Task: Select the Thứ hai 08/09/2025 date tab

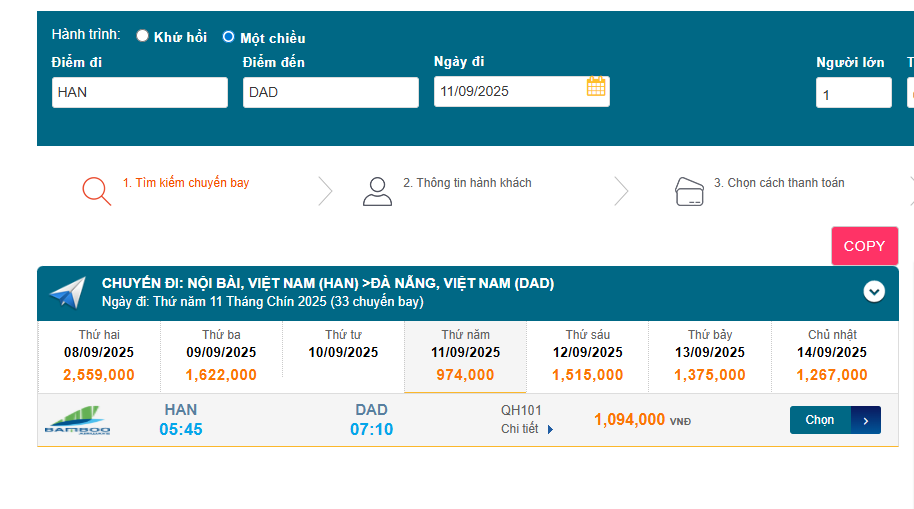Action: (x=99, y=356)
